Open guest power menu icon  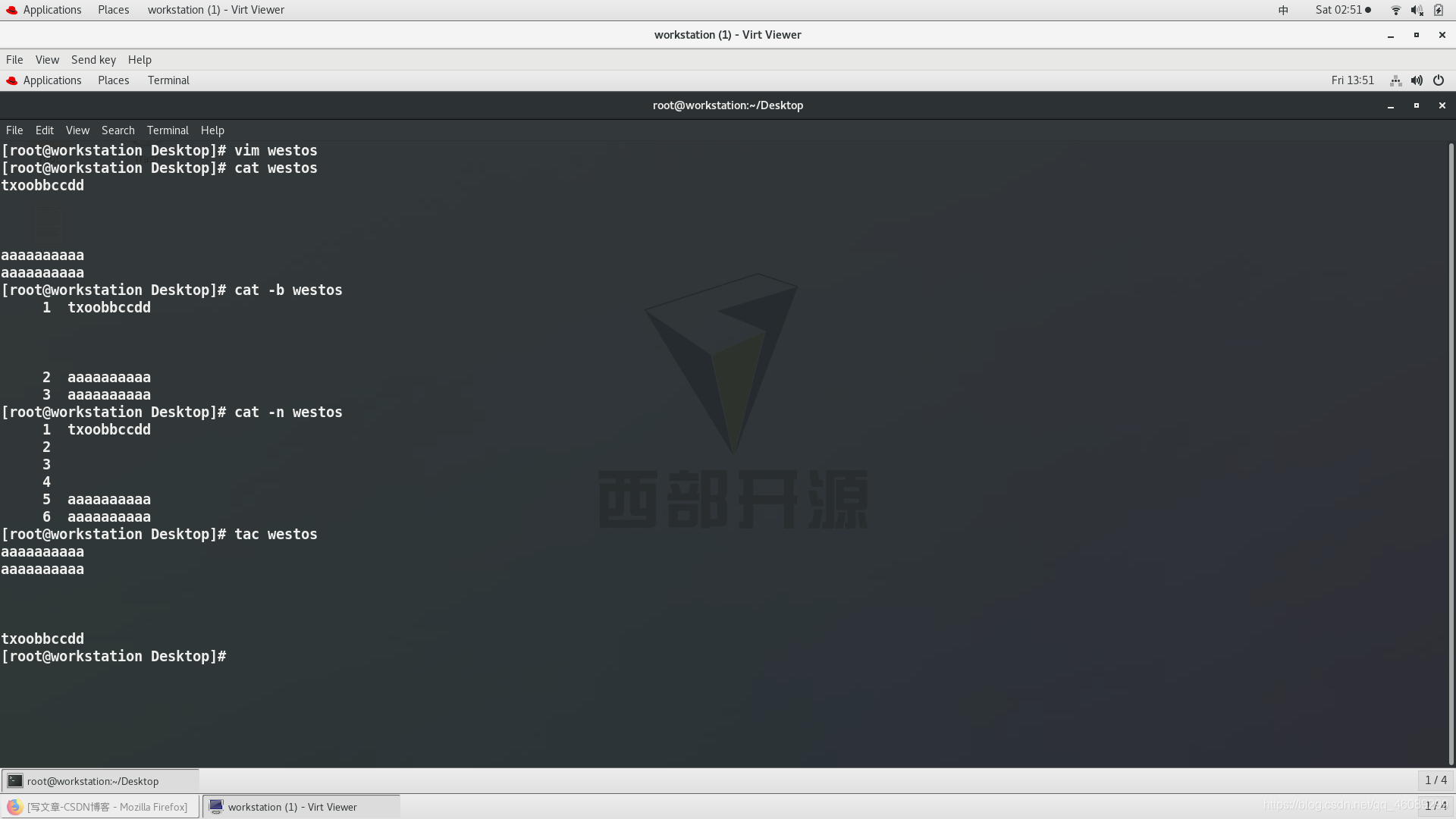pyautogui.click(x=1439, y=80)
